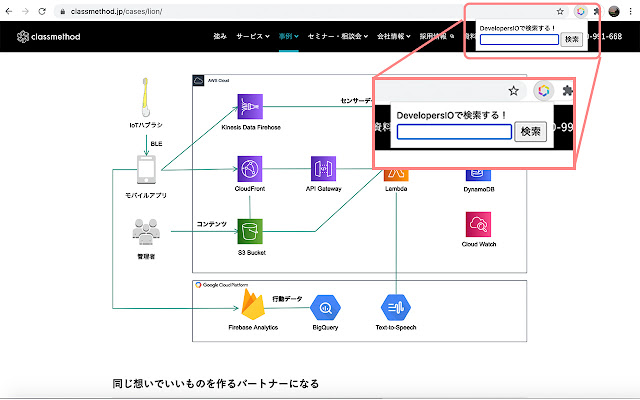Screen dimensions: 640x400
Task: Click the Lambda label in the diagram
Action: [x=396, y=189]
